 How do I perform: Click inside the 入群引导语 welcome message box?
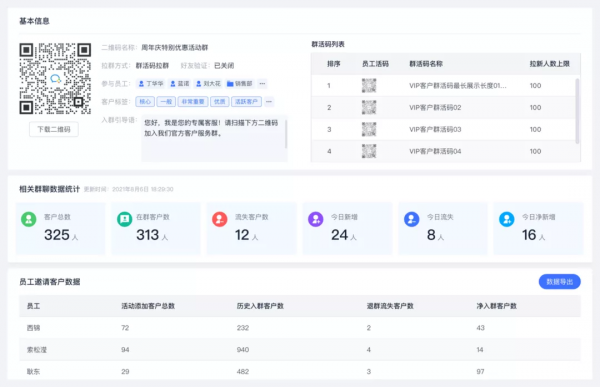[x=214, y=138]
